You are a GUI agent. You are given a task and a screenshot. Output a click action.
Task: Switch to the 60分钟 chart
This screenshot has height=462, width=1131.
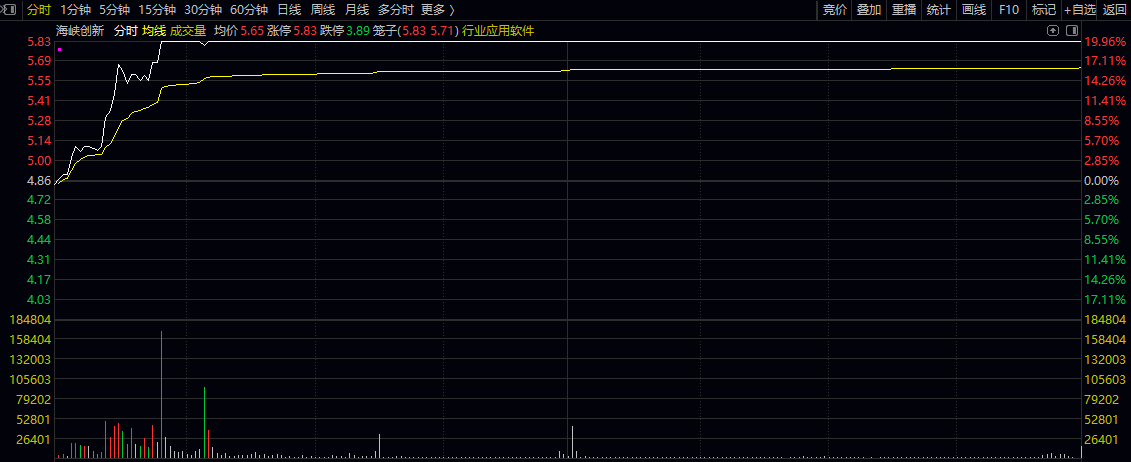249,9
